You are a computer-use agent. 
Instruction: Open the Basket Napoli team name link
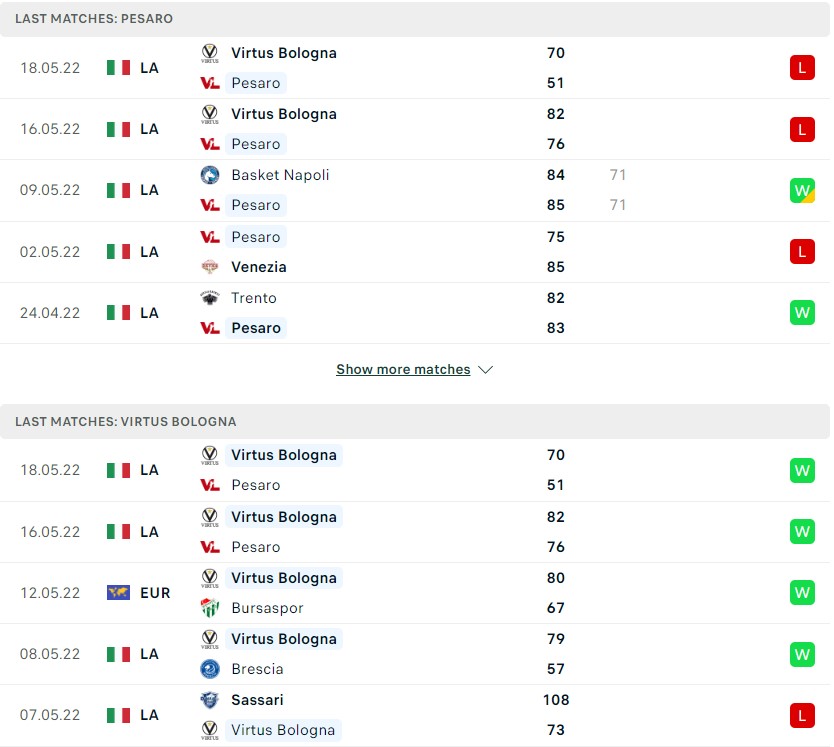coord(280,175)
